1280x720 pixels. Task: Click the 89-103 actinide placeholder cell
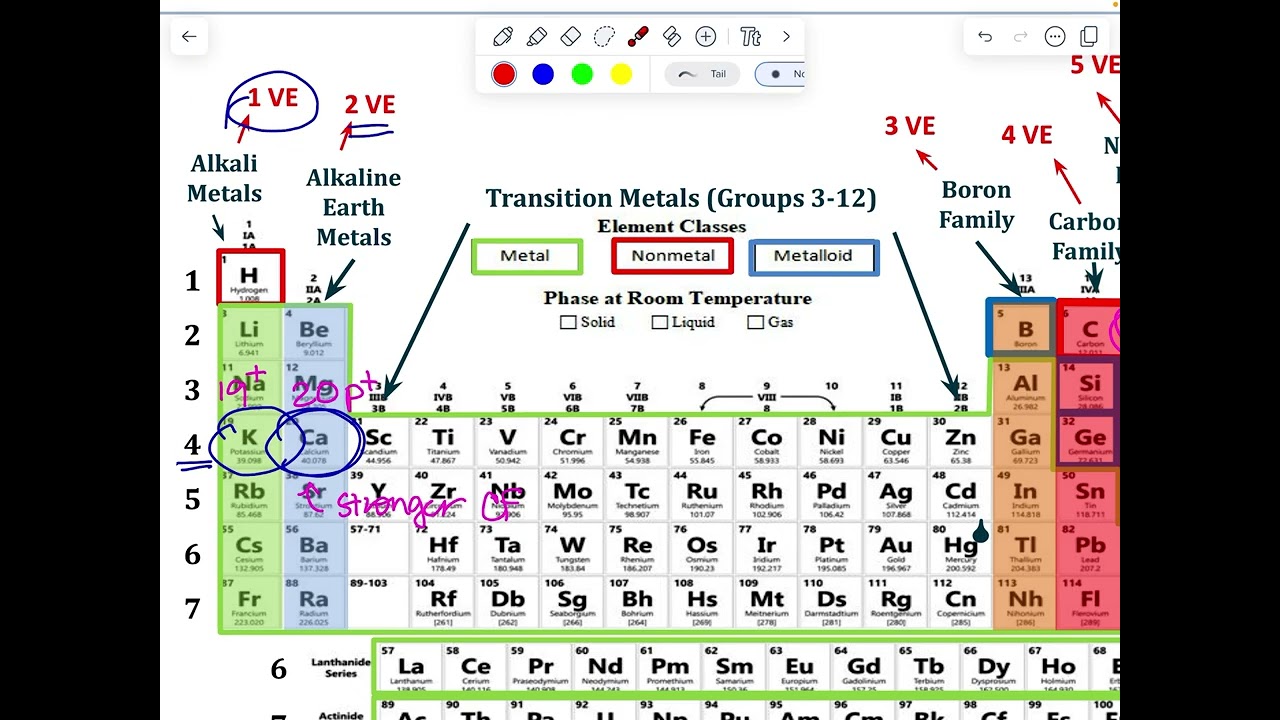378,603
